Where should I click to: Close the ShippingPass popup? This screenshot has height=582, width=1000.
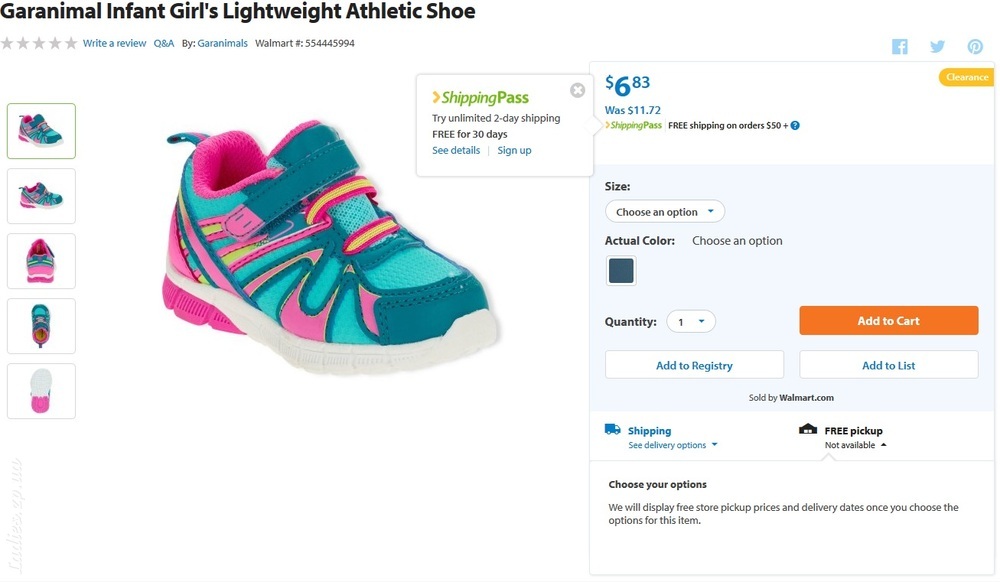pos(578,91)
